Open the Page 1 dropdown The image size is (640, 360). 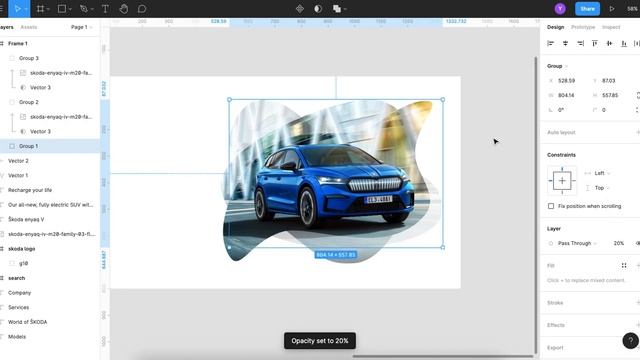click(x=82, y=27)
